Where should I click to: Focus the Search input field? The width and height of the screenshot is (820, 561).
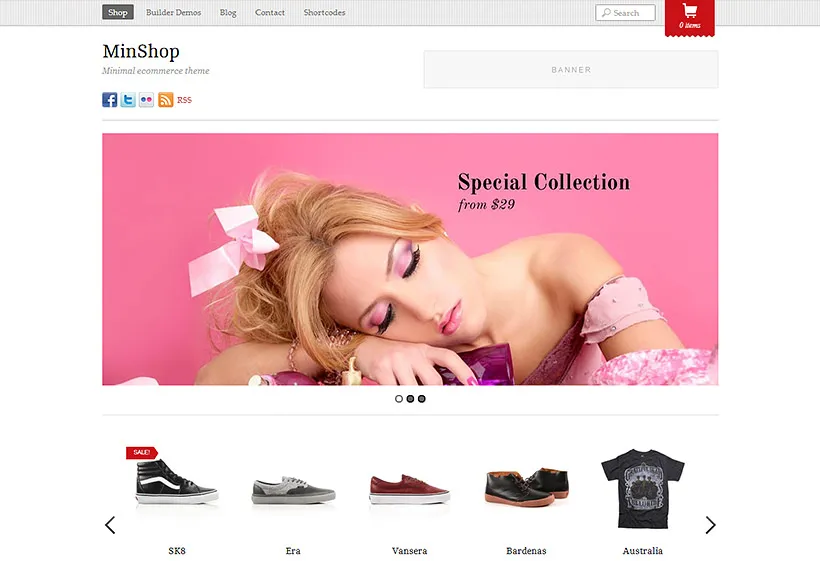click(625, 13)
